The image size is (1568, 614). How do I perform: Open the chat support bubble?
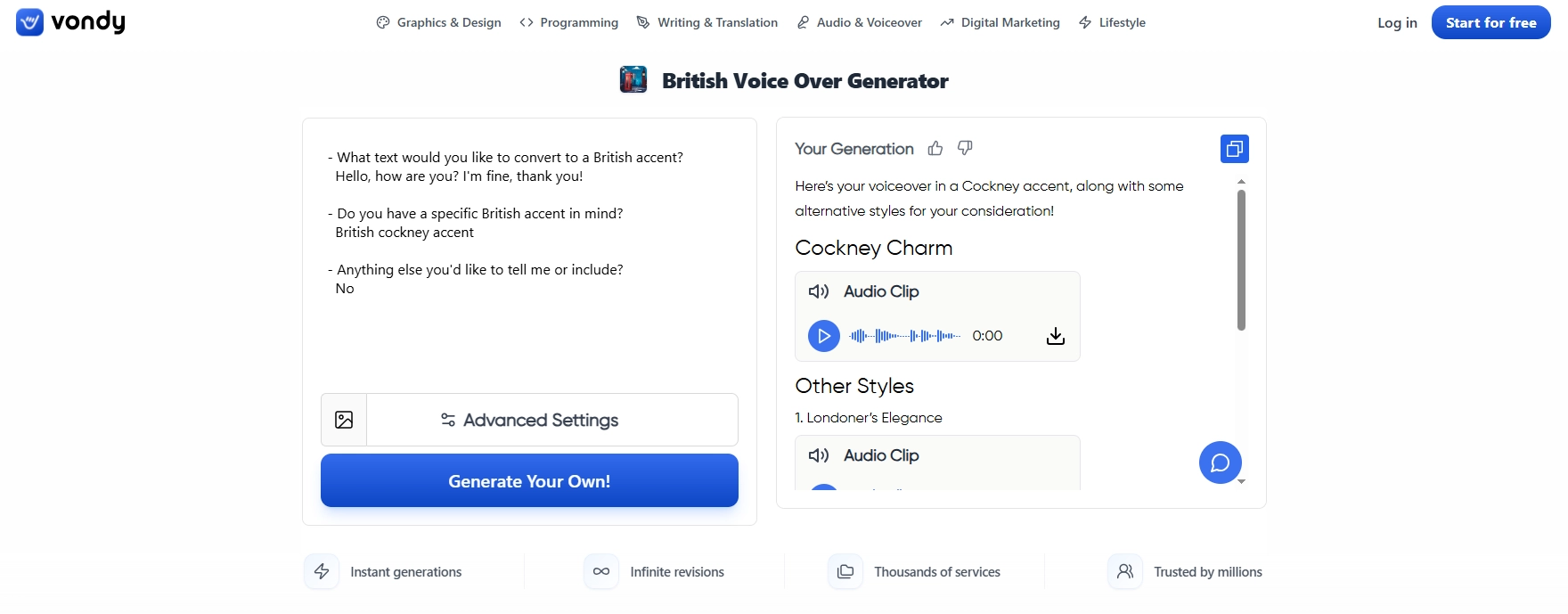click(x=1220, y=463)
